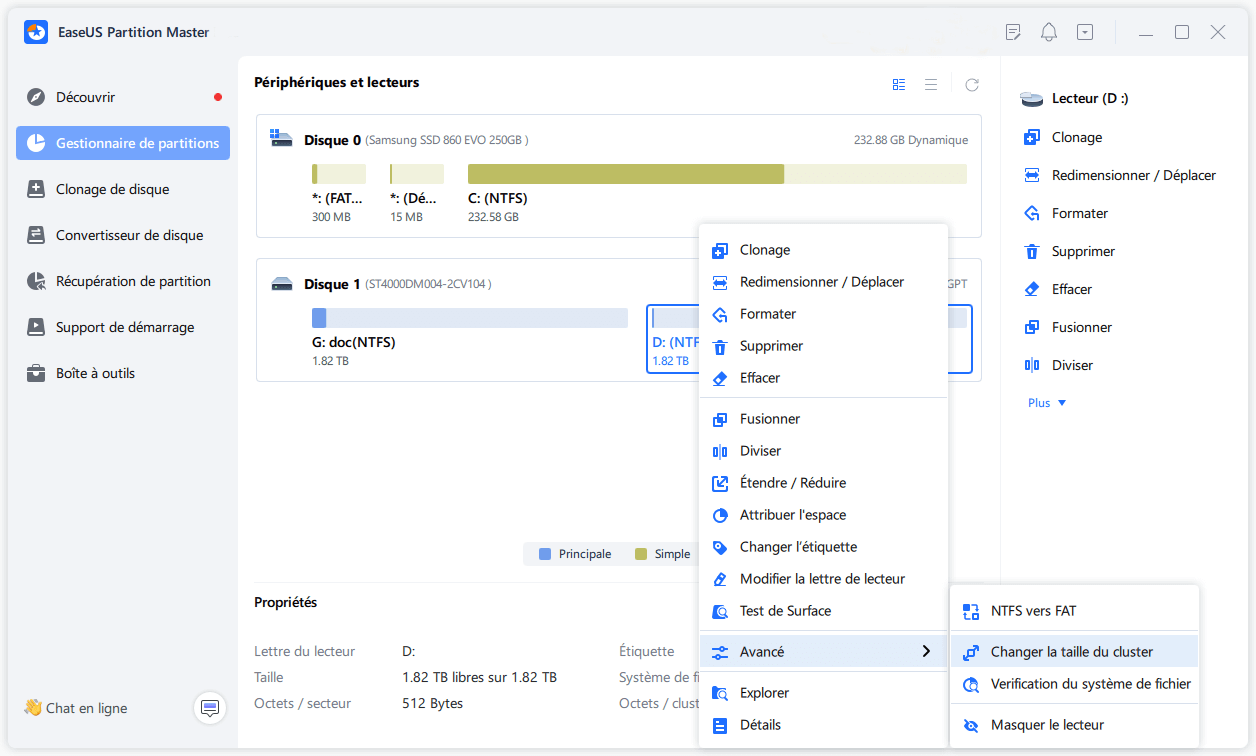Click the C: (NTFS) partition usage bar
This screenshot has width=1256, height=756.
click(716, 174)
